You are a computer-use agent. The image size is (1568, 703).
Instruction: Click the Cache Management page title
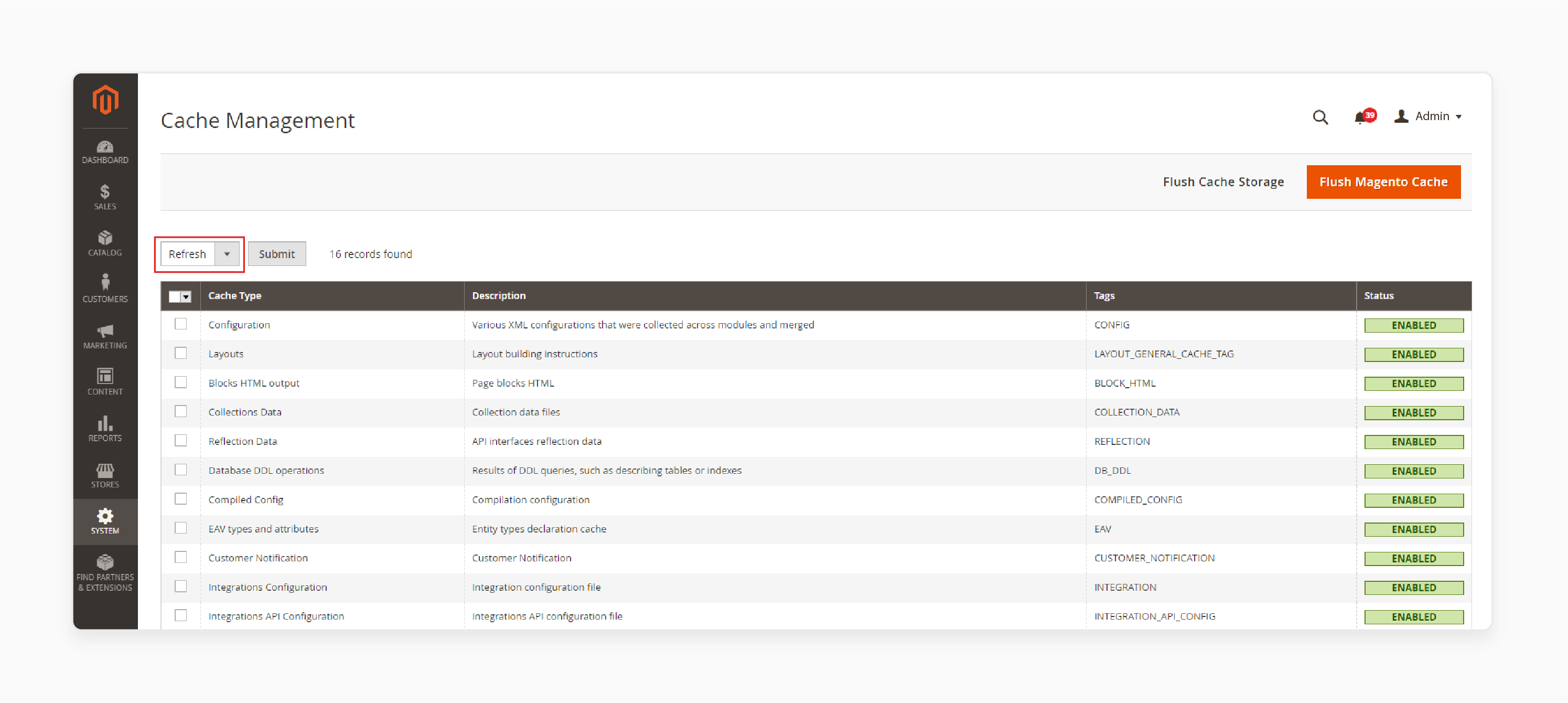click(257, 121)
